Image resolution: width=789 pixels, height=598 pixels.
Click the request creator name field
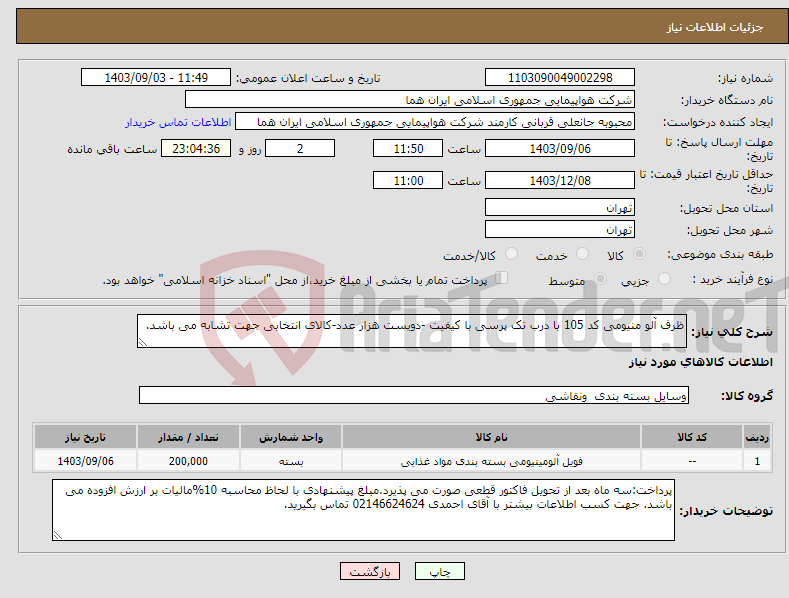tap(435, 122)
